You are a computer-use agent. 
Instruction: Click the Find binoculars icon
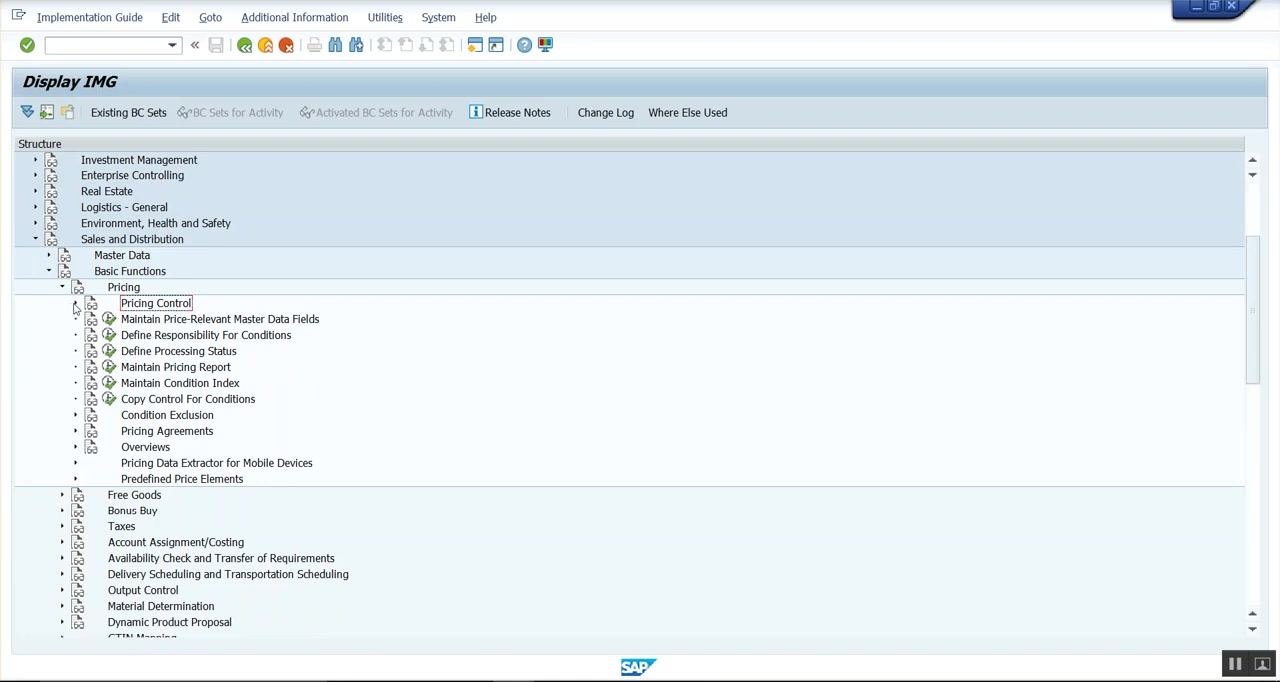(x=335, y=45)
